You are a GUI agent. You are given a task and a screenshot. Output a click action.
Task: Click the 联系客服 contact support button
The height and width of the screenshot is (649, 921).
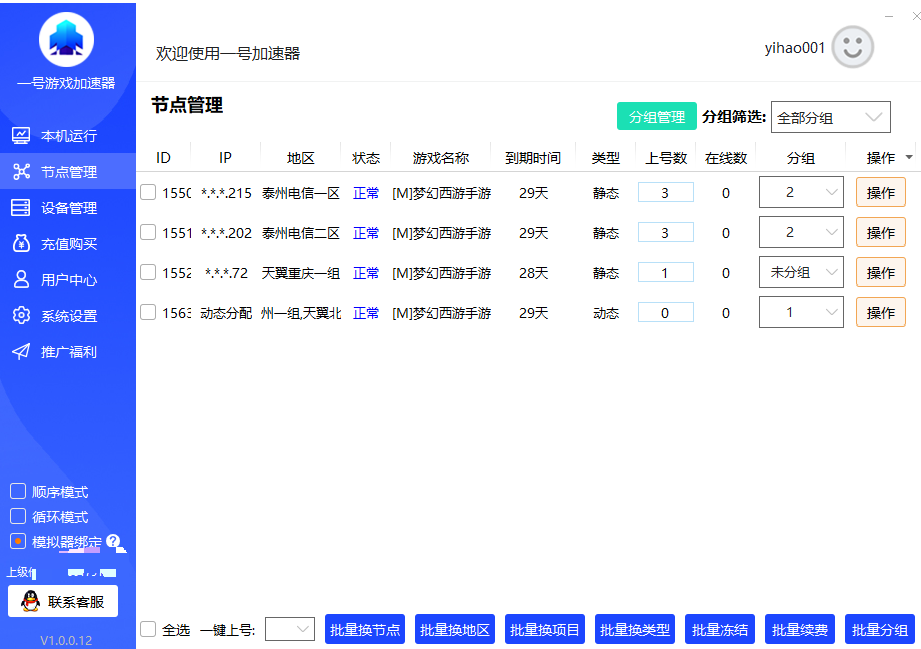point(63,601)
